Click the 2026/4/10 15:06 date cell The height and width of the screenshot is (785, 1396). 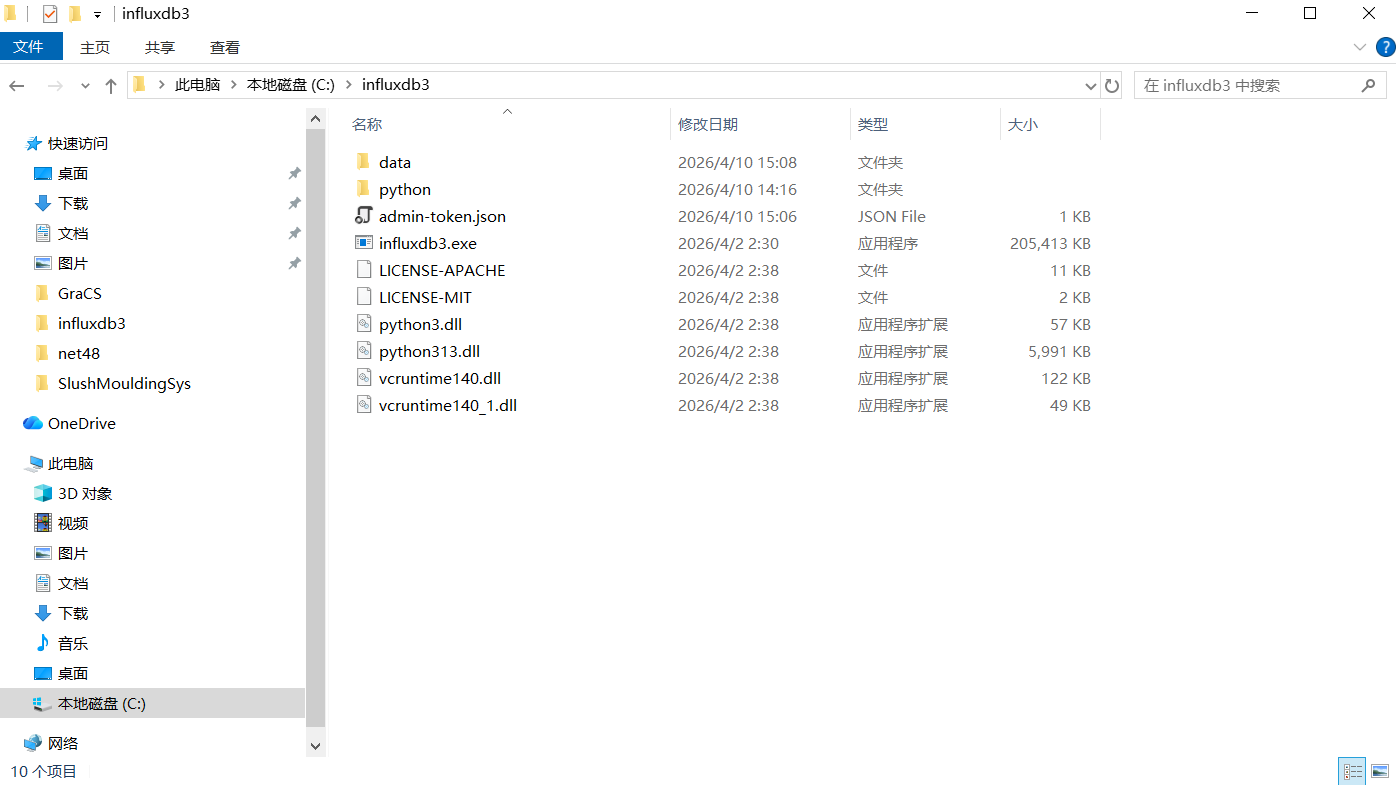[737, 216]
